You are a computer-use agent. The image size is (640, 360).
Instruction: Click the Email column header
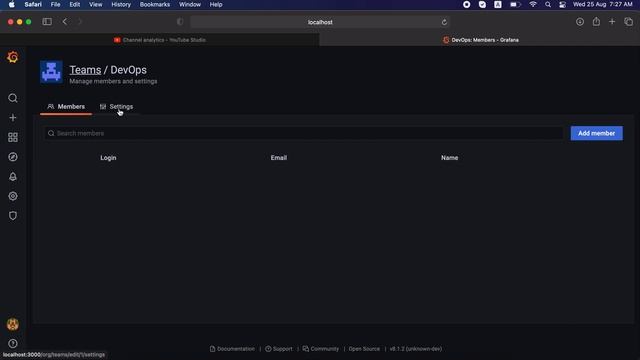(279, 158)
